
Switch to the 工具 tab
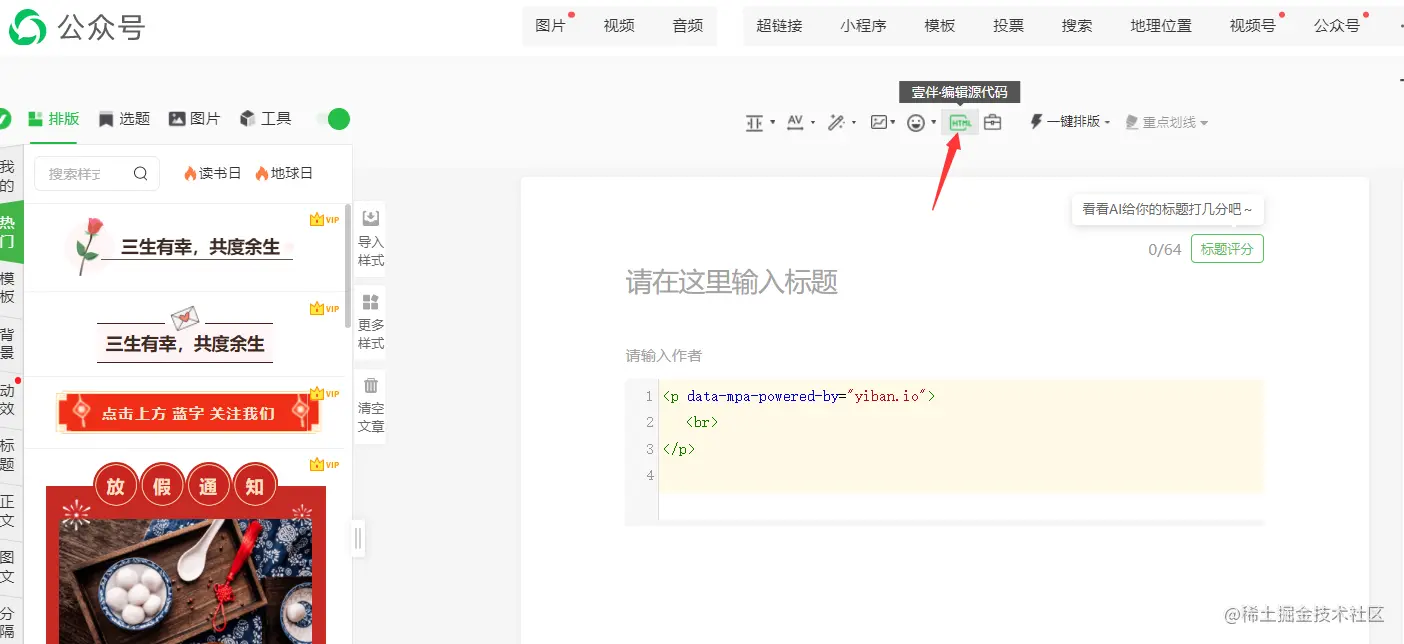265,118
